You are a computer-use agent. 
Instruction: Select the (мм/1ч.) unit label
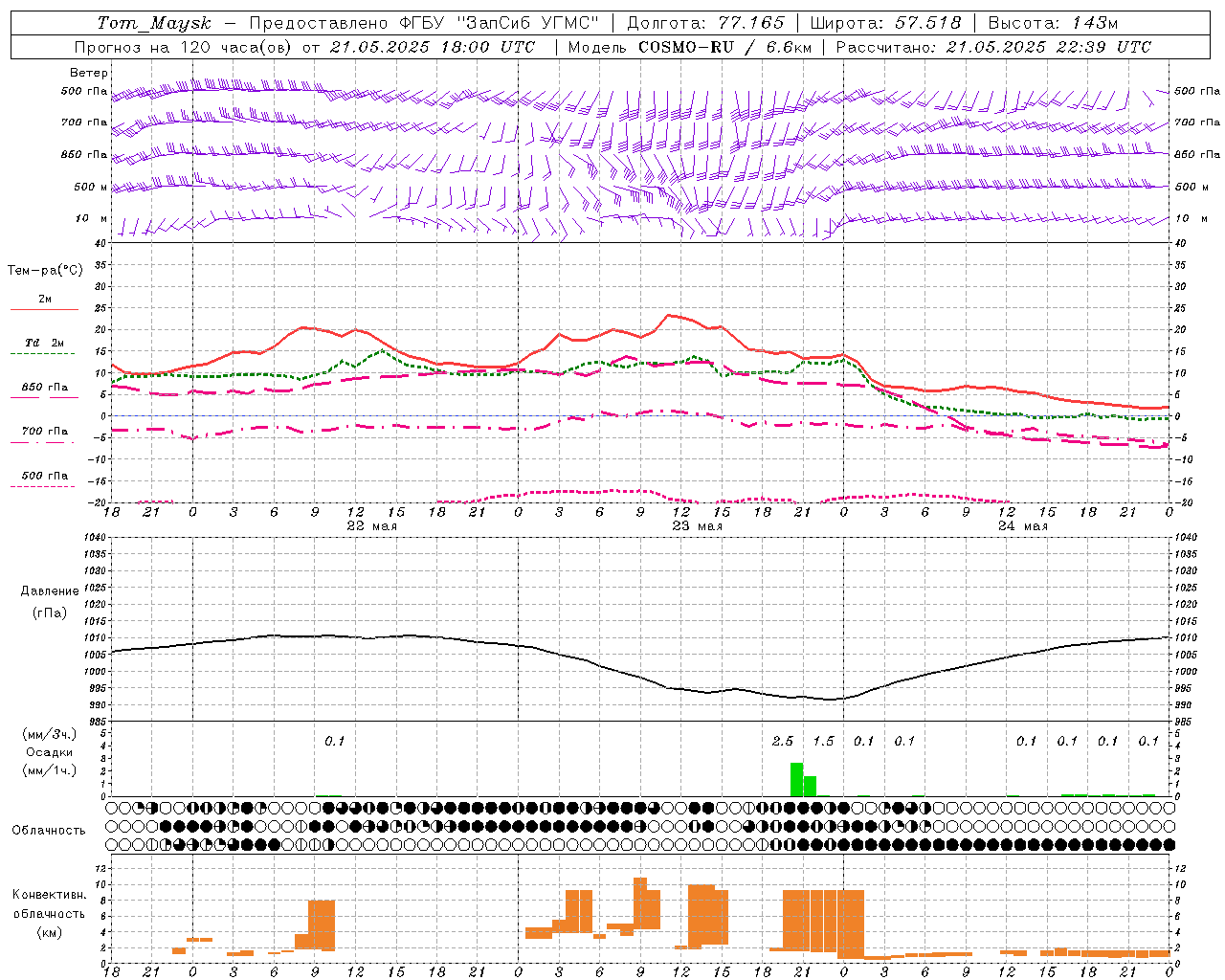(x=49, y=770)
